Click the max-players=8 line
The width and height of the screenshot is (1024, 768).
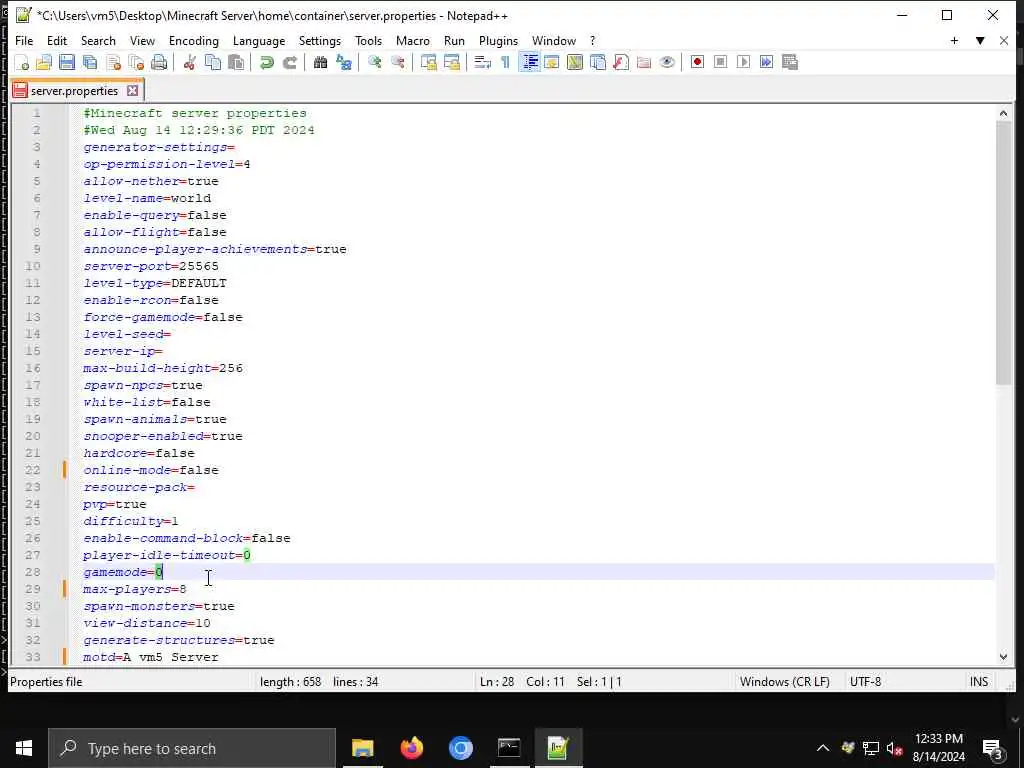tap(135, 589)
